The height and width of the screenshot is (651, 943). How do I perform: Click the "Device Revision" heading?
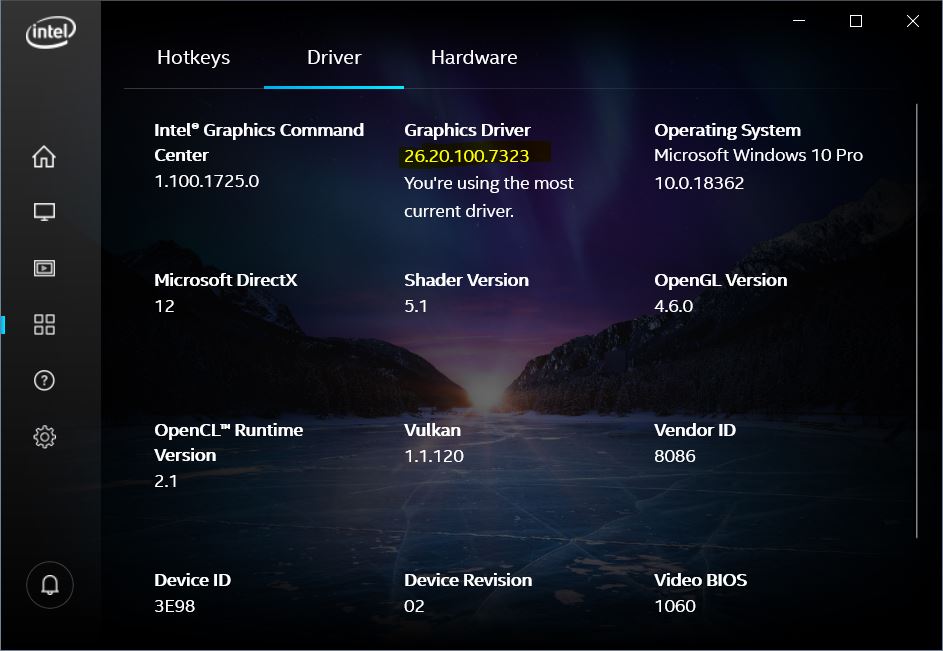(x=468, y=580)
